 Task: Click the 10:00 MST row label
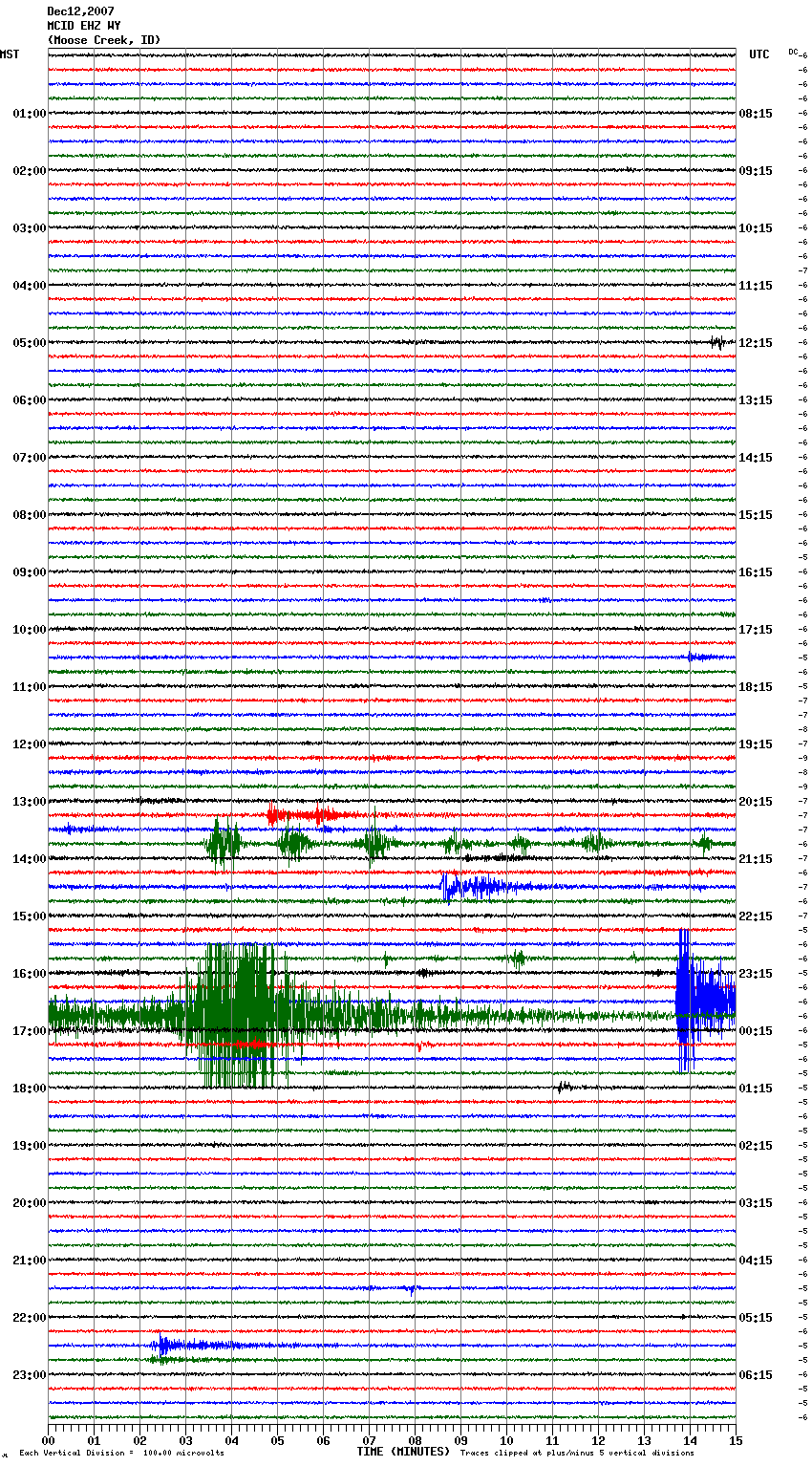point(30,630)
